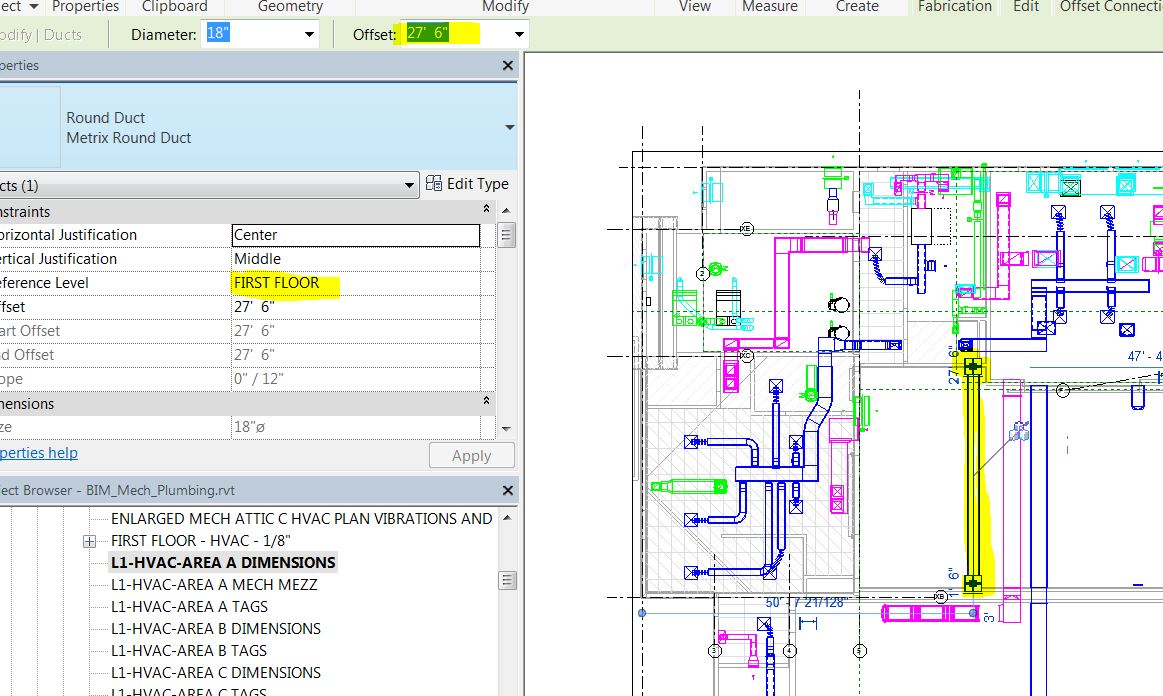Screen dimensions: 1163x696
Task: Open the Fabrication ribbon menu
Action: 953,7
